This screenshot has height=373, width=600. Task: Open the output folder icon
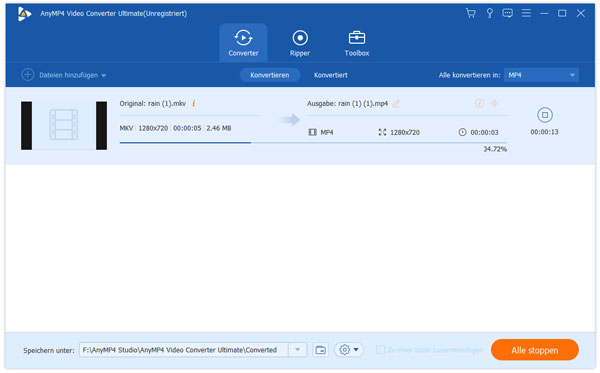[x=321, y=350]
